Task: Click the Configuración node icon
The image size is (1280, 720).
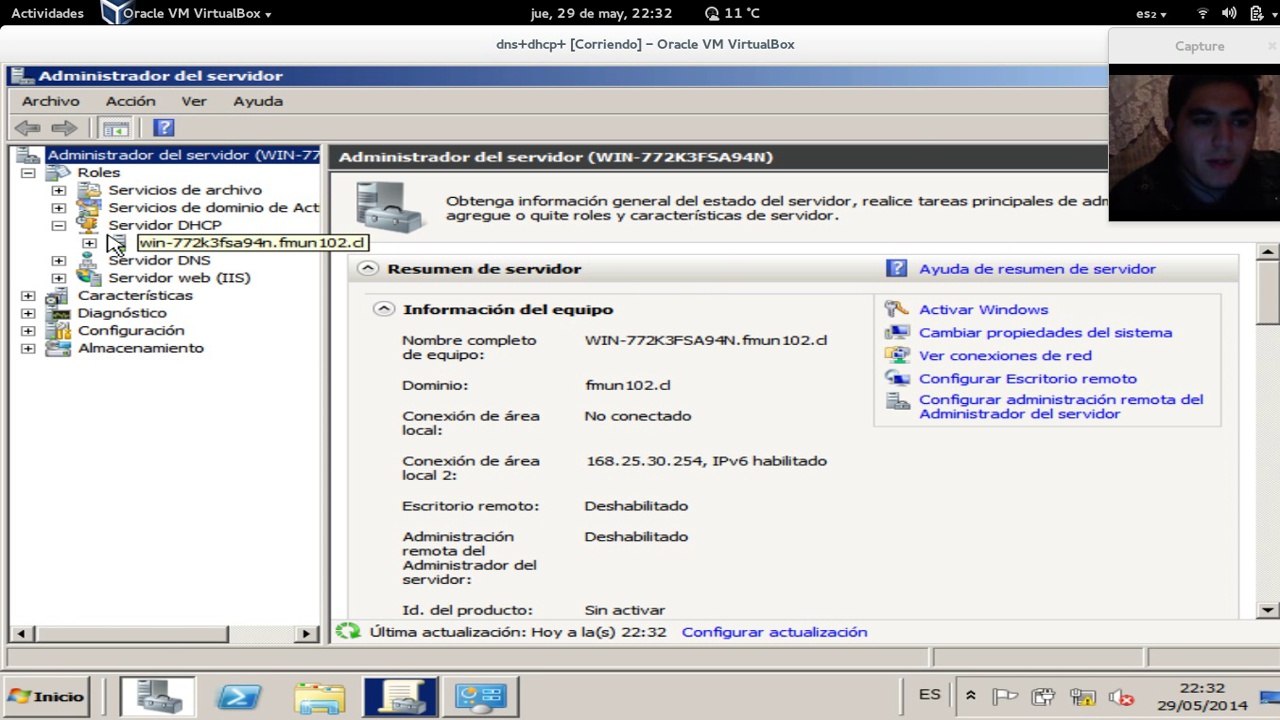Action: [x=59, y=330]
